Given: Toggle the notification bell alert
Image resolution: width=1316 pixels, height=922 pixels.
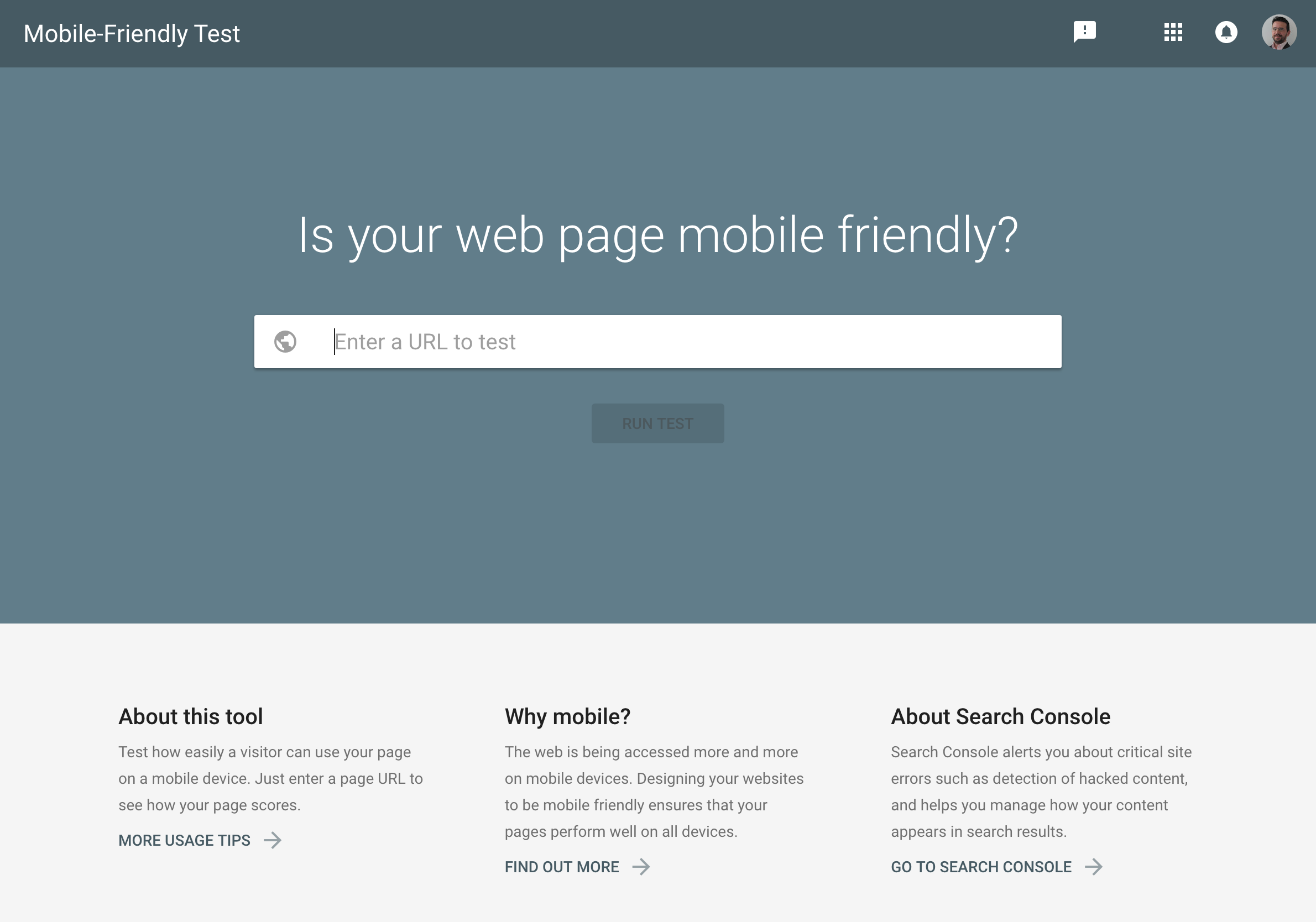Looking at the screenshot, I should point(1225,33).
